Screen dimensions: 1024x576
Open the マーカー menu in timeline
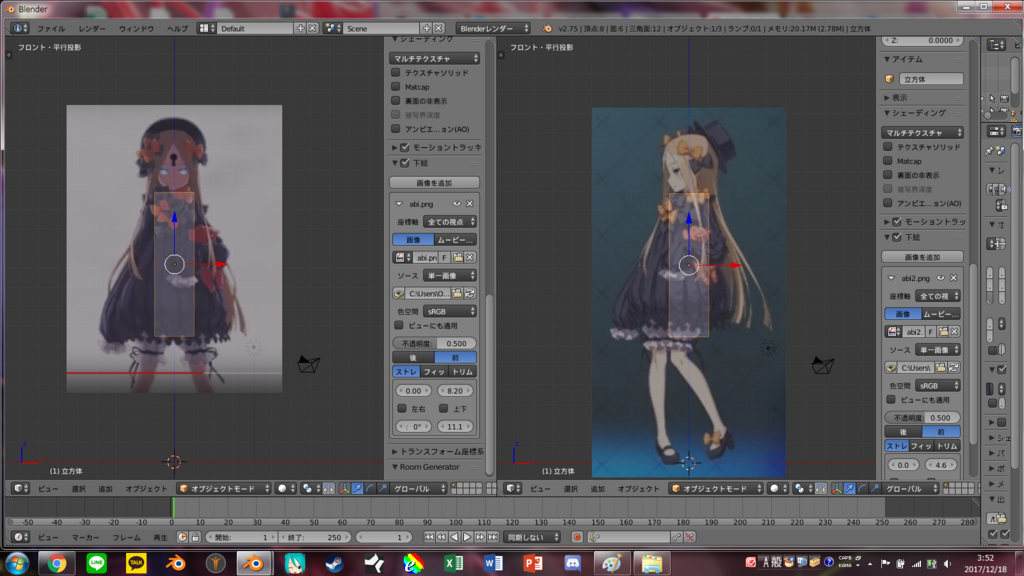click(x=86, y=537)
